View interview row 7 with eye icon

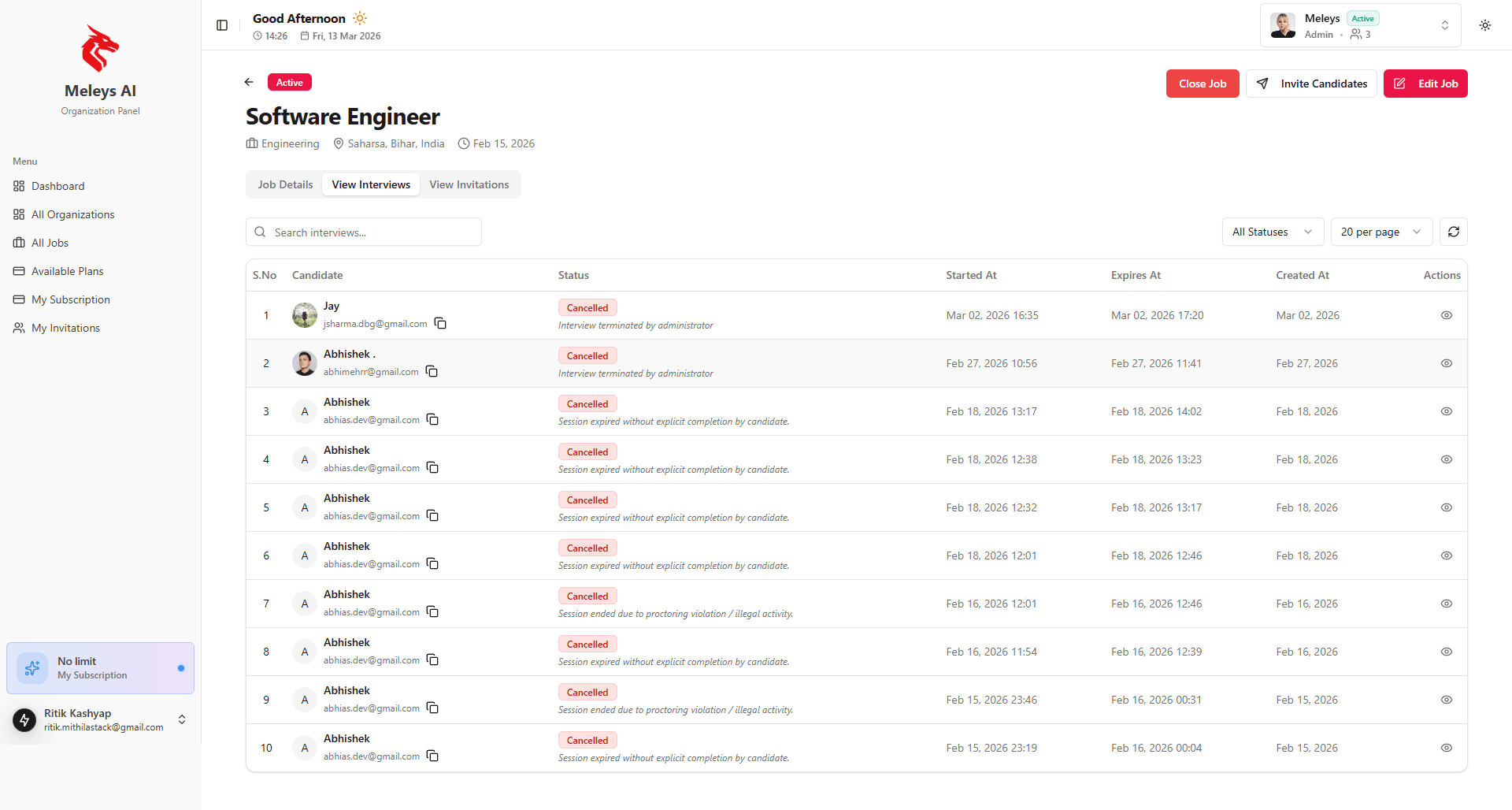(x=1446, y=604)
